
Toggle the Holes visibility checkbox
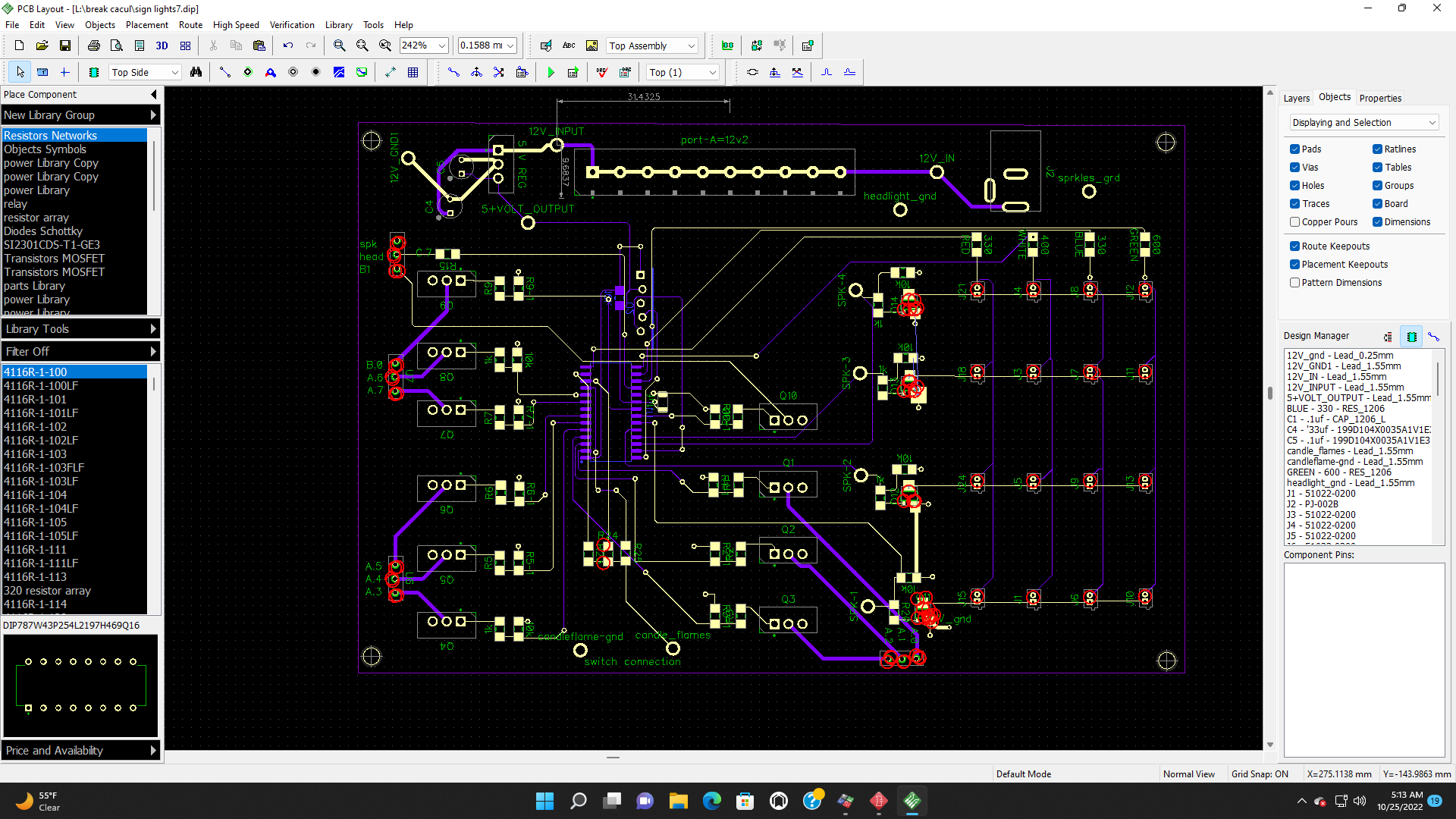coord(1295,186)
